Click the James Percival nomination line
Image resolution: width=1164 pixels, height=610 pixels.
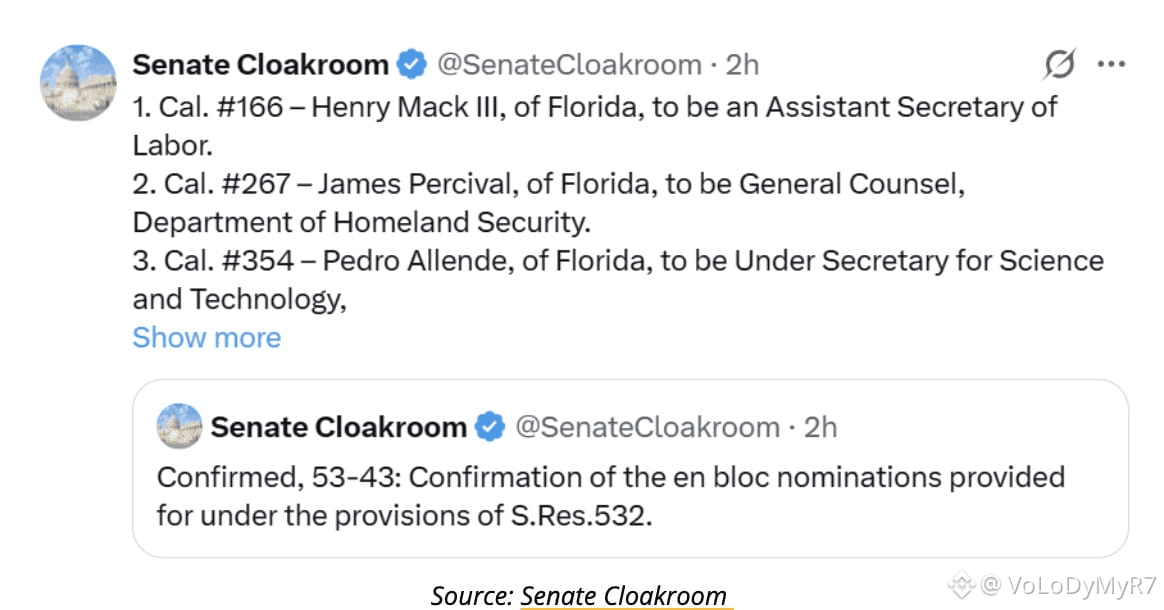click(548, 184)
